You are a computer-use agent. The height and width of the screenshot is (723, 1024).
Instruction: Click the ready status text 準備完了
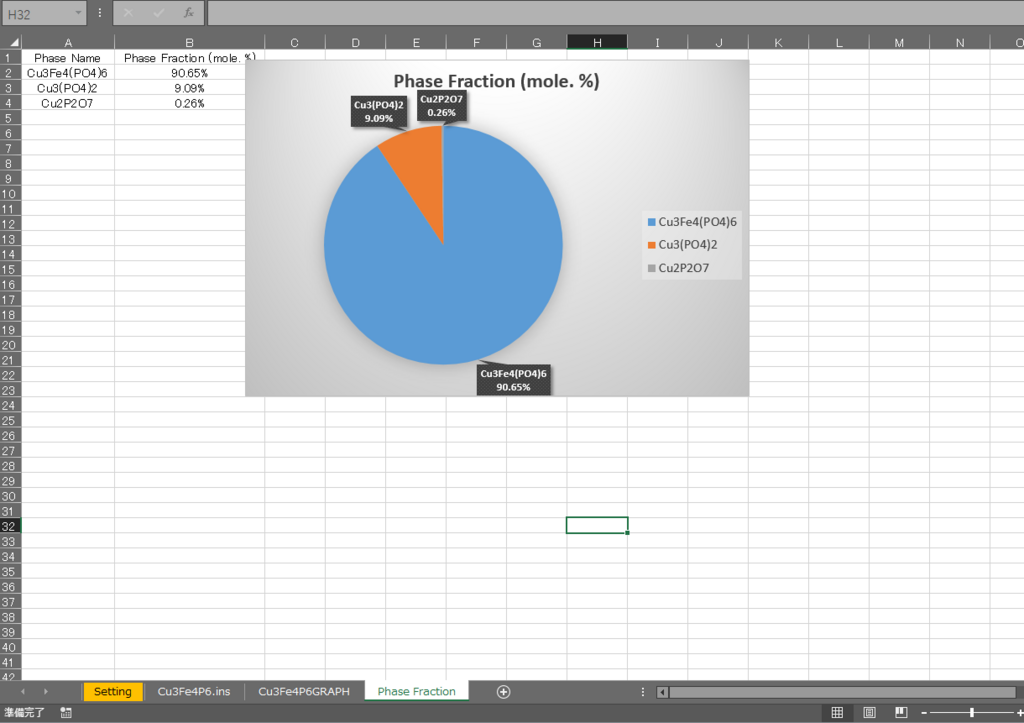pyautogui.click(x=24, y=713)
